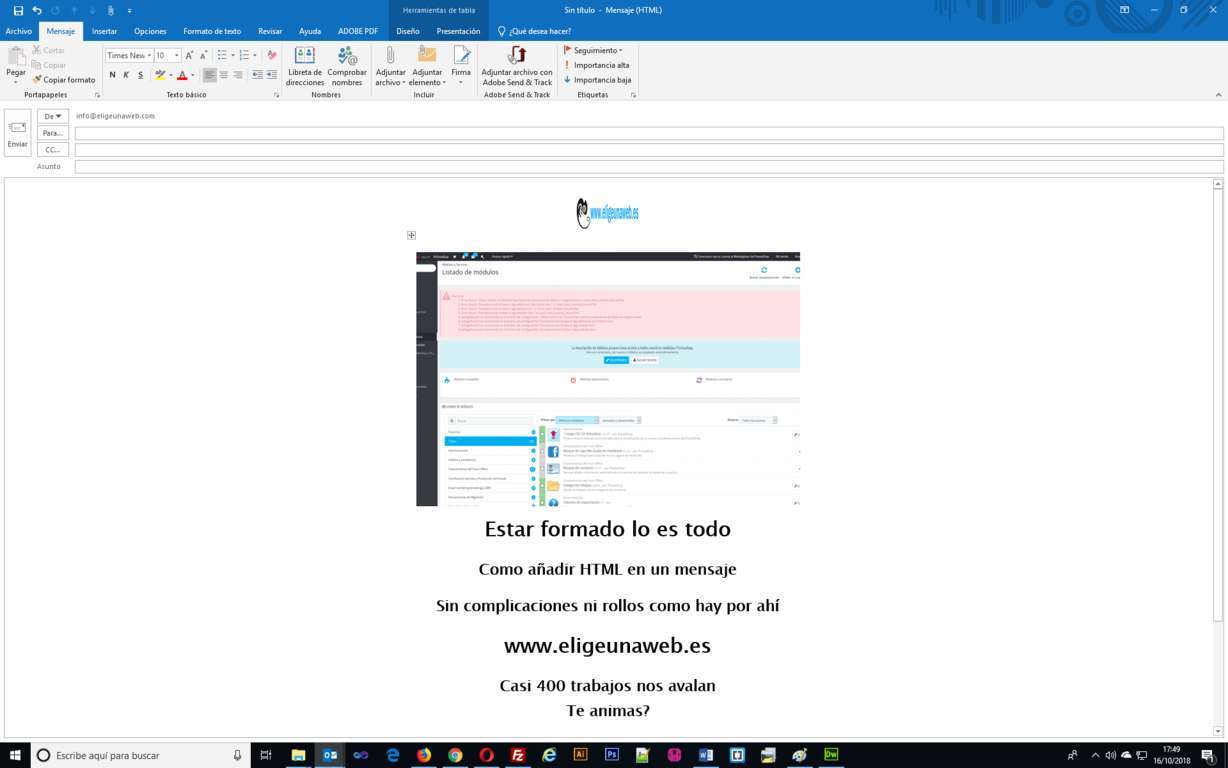Image resolution: width=1228 pixels, height=768 pixels.
Task: Toggle centered text alignment
Action: [x=222, y=75]
